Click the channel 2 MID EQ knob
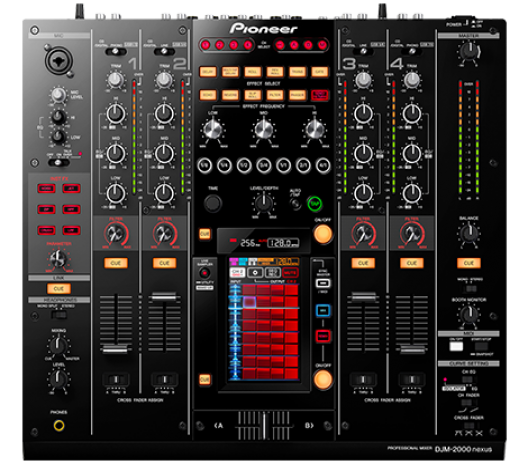The width and height of the screenshot is (528, 464). coord(164,154)
